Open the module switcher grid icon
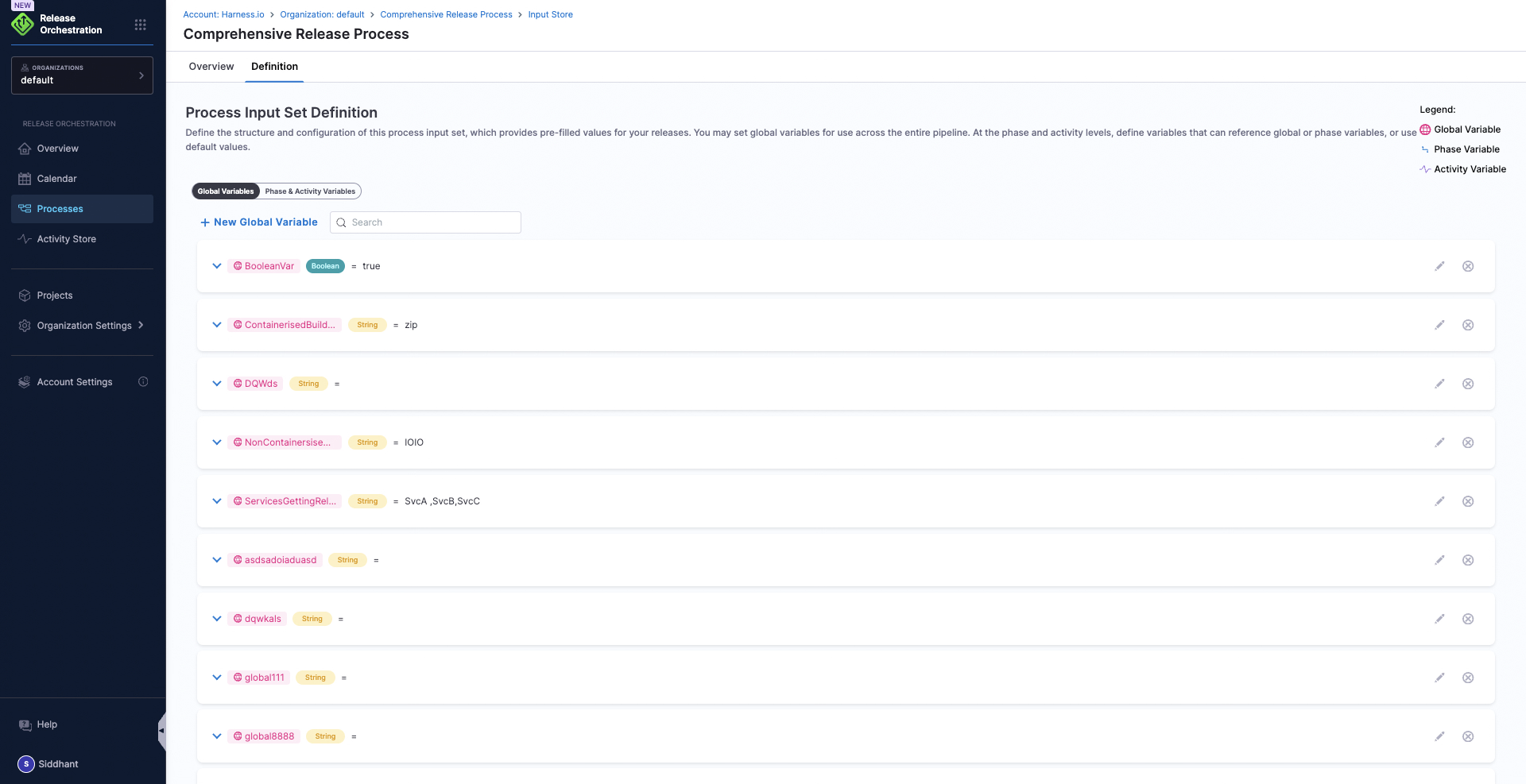The height and width of the screenshot is (784, 1526). click(x=141, y=25)
